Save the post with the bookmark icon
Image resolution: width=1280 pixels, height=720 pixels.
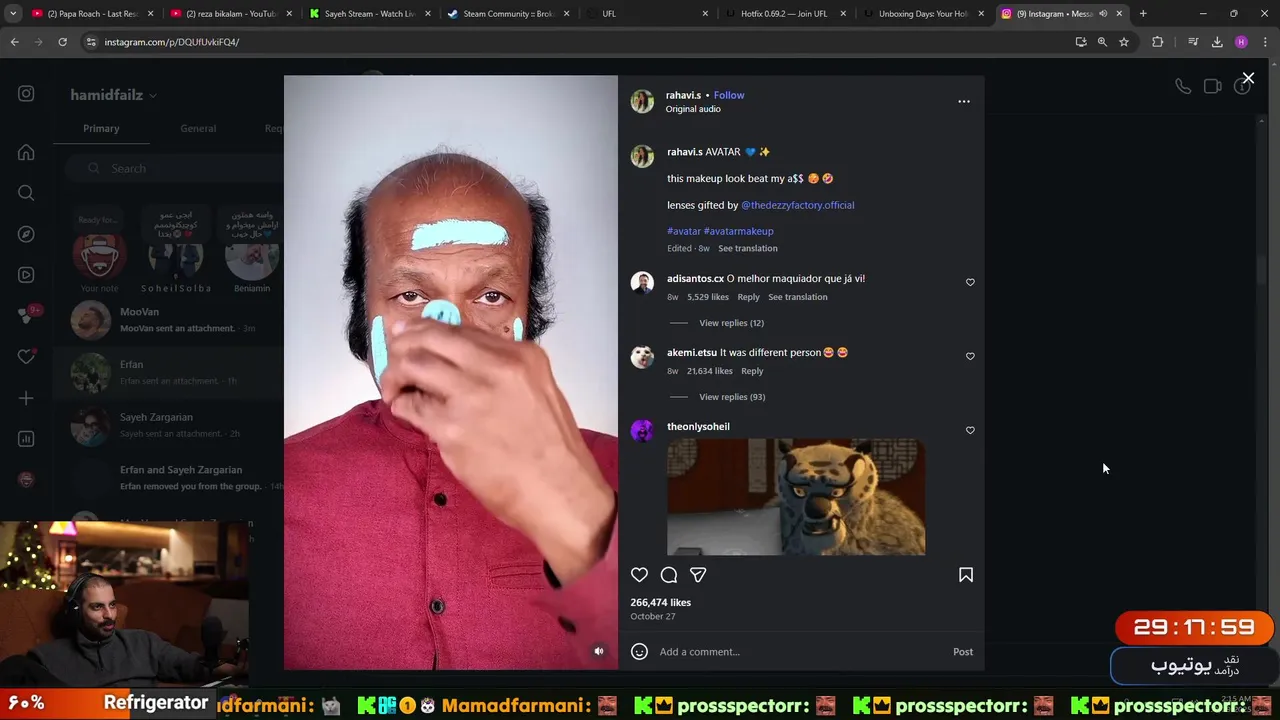tap(966, 575)
